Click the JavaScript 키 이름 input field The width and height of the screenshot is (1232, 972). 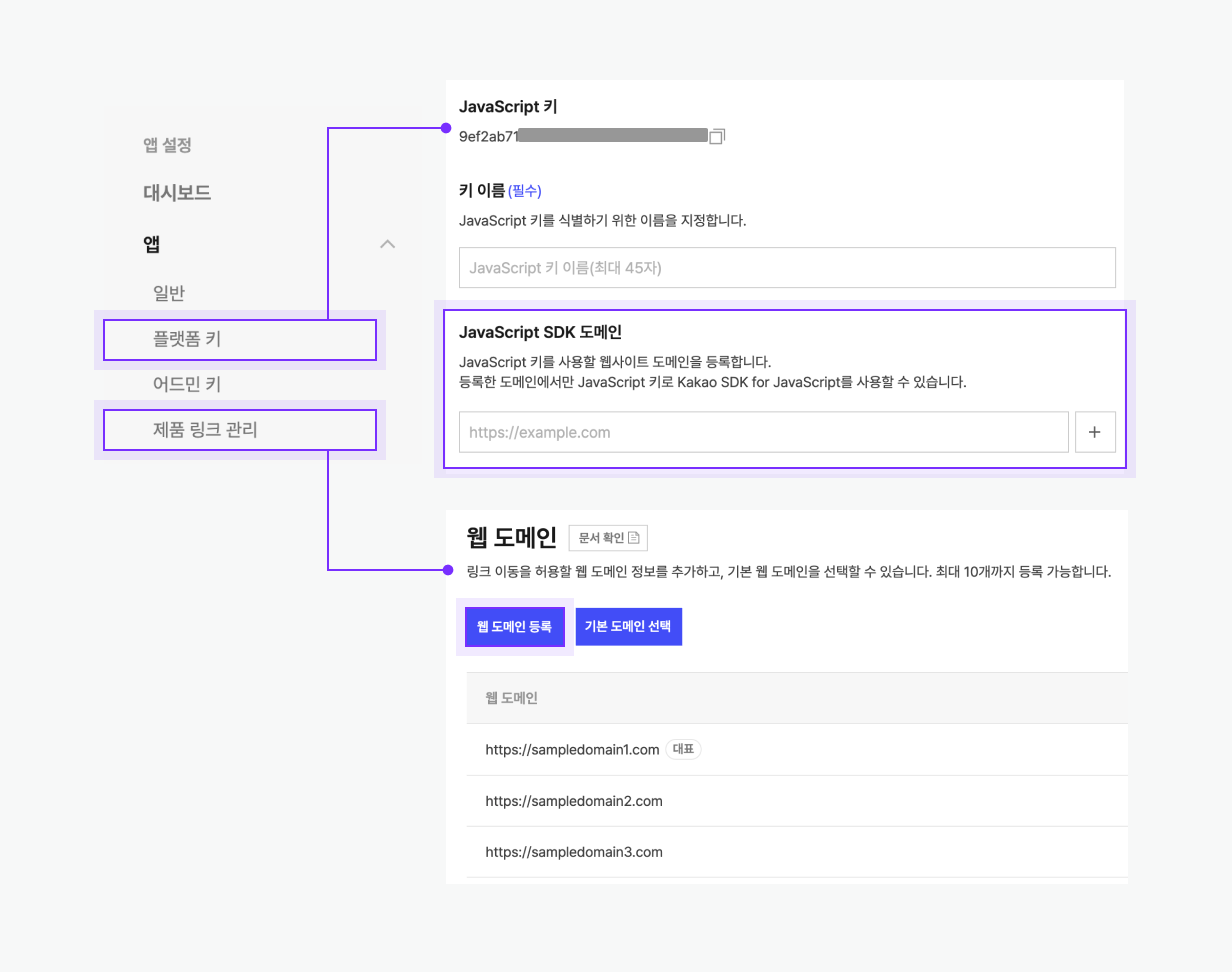(787, 267)
